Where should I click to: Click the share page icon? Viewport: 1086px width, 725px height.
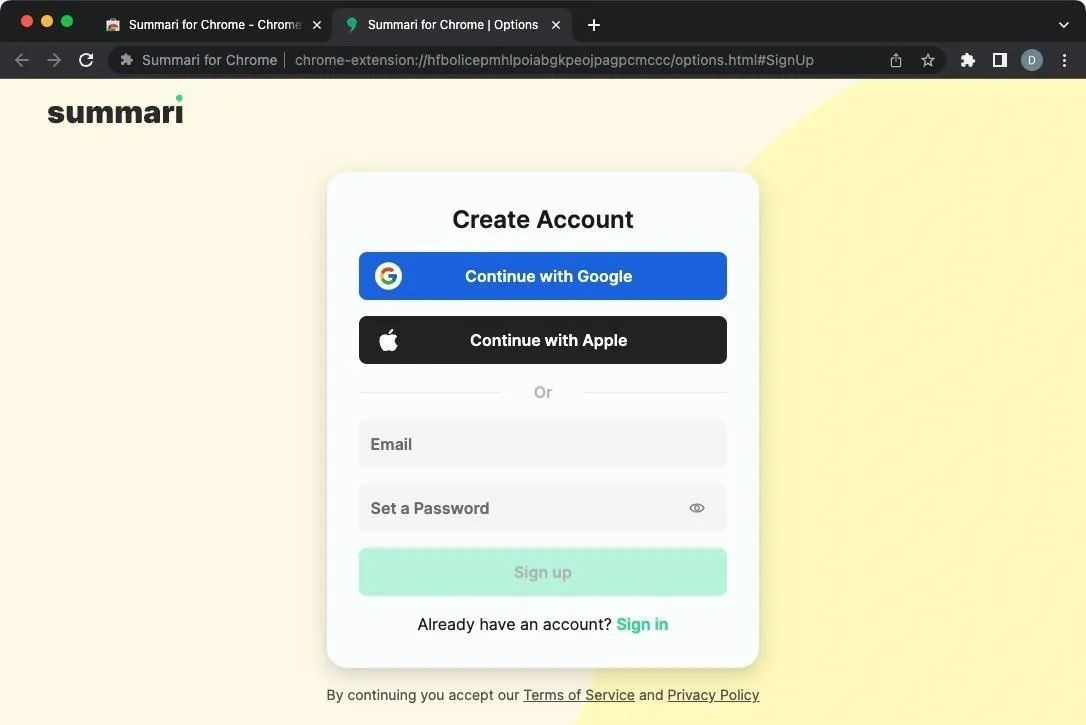coord(896,60)
